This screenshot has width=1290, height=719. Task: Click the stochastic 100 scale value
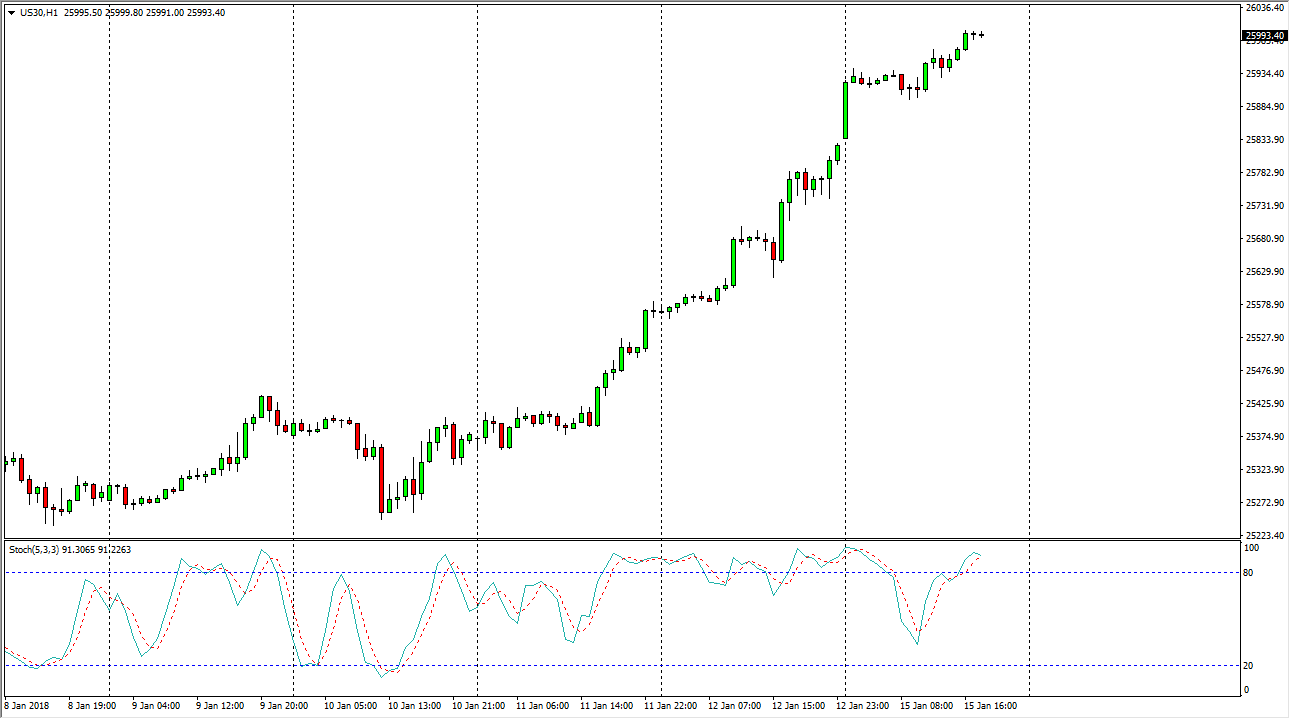click(x=1252, y=549)
